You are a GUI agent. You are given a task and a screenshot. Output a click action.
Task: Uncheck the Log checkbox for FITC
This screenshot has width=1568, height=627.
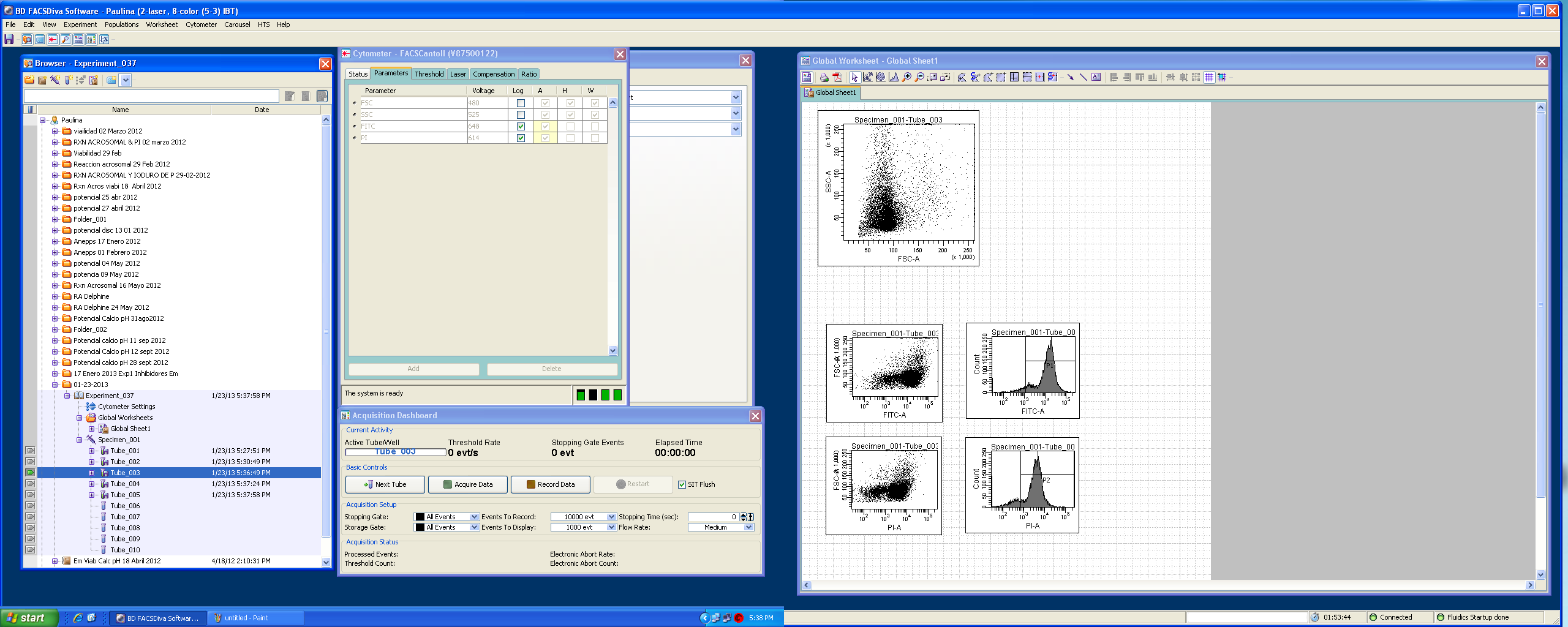(x=521, y=126)
